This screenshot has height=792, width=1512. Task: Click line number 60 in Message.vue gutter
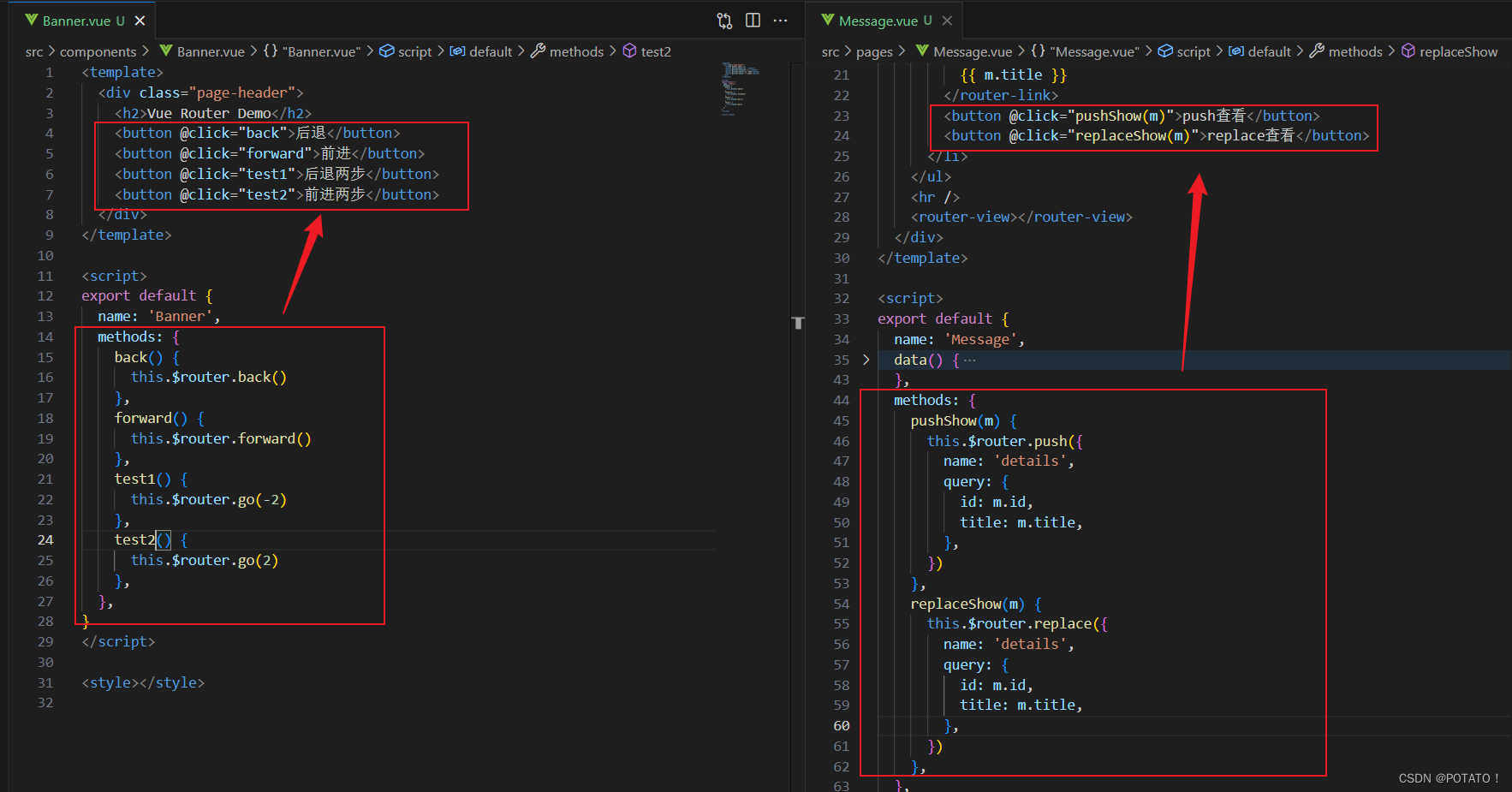(x=842, y=725)
